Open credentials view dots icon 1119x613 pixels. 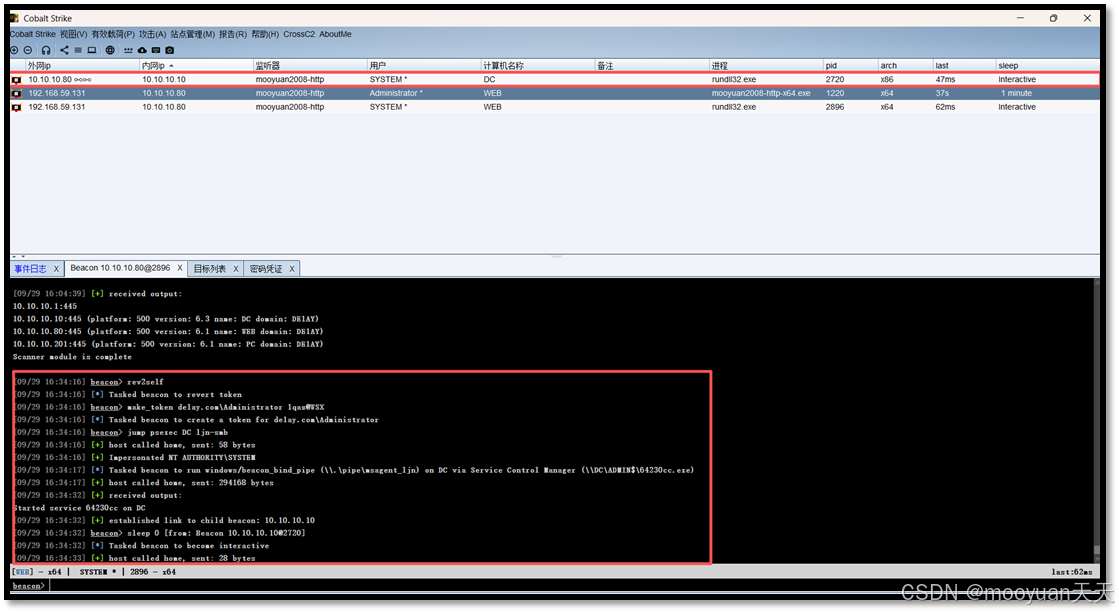[x=128, y=50]
